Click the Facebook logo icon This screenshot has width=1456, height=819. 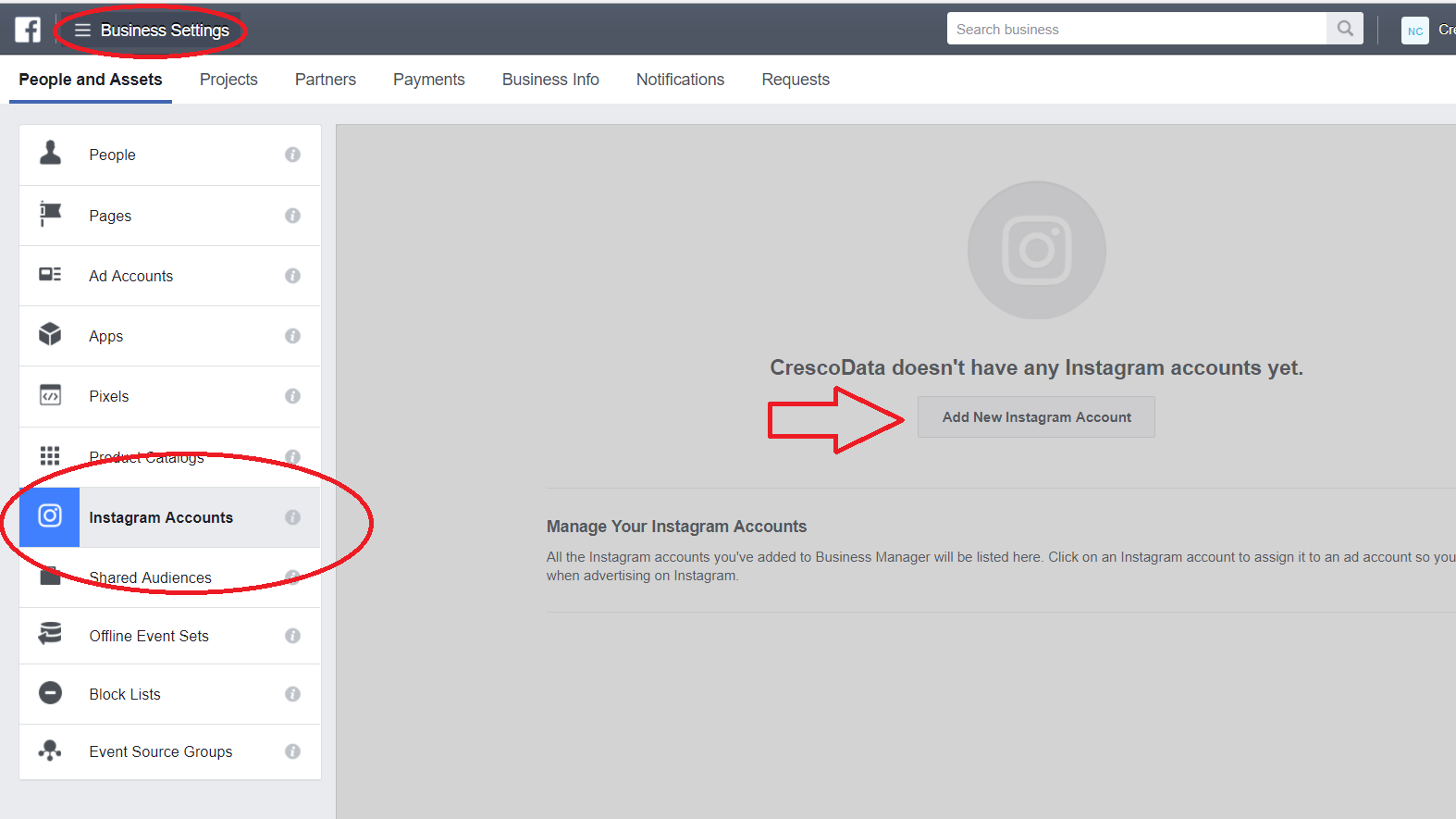pyautogui.click(x=28, y=30)
